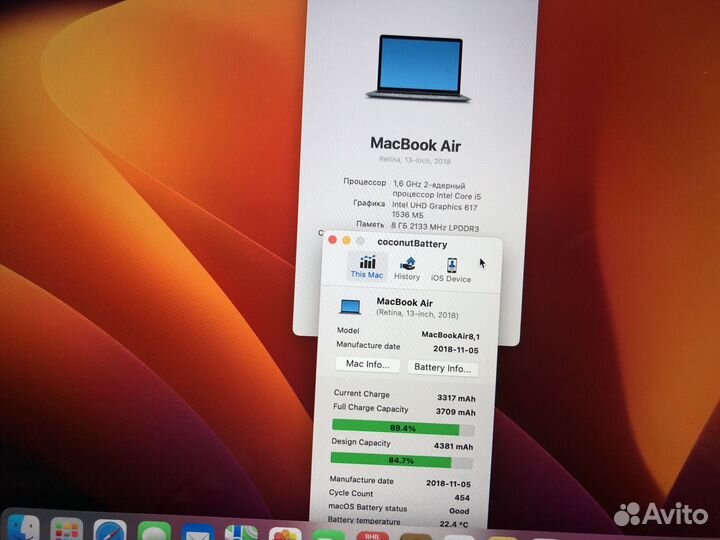Screen dimensions: 720x540
Task: Click the Battery temperature value 22.4 °C
Action: pyautogui.click(x=454, y=524)
